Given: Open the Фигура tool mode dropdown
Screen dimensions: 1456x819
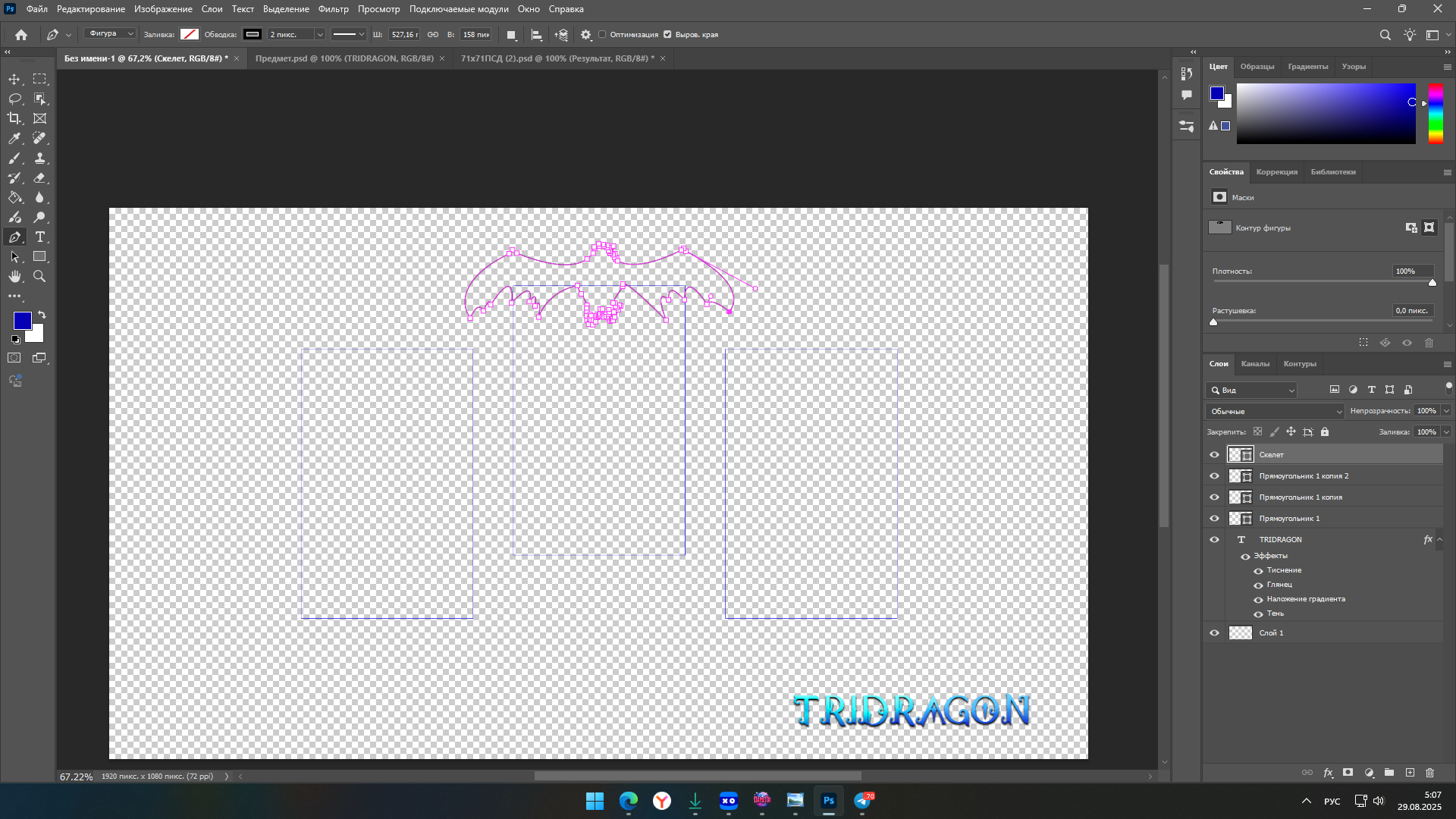Looking at the screenshot, I should coord(110,34).
